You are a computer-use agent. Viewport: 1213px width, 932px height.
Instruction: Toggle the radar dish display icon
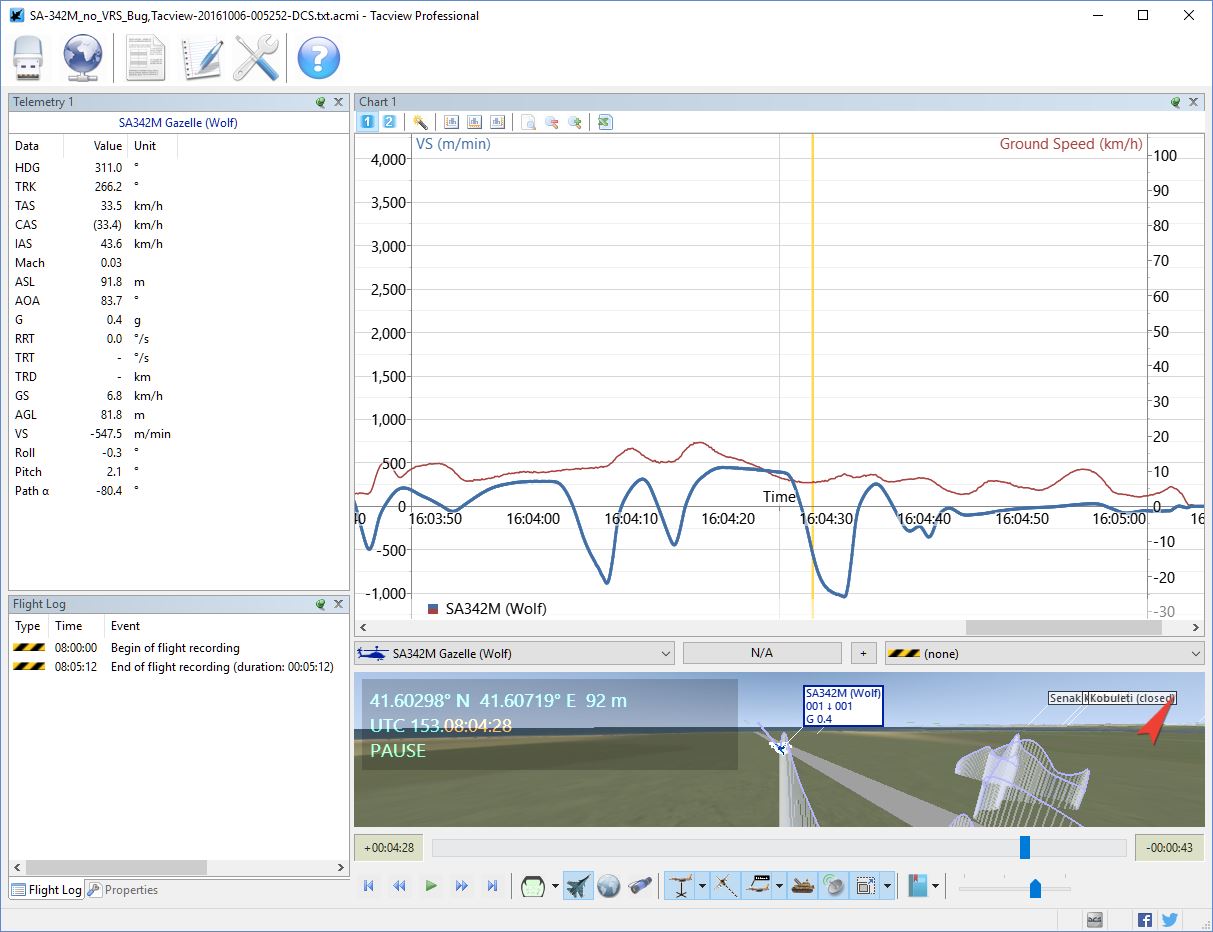point(834,886)
